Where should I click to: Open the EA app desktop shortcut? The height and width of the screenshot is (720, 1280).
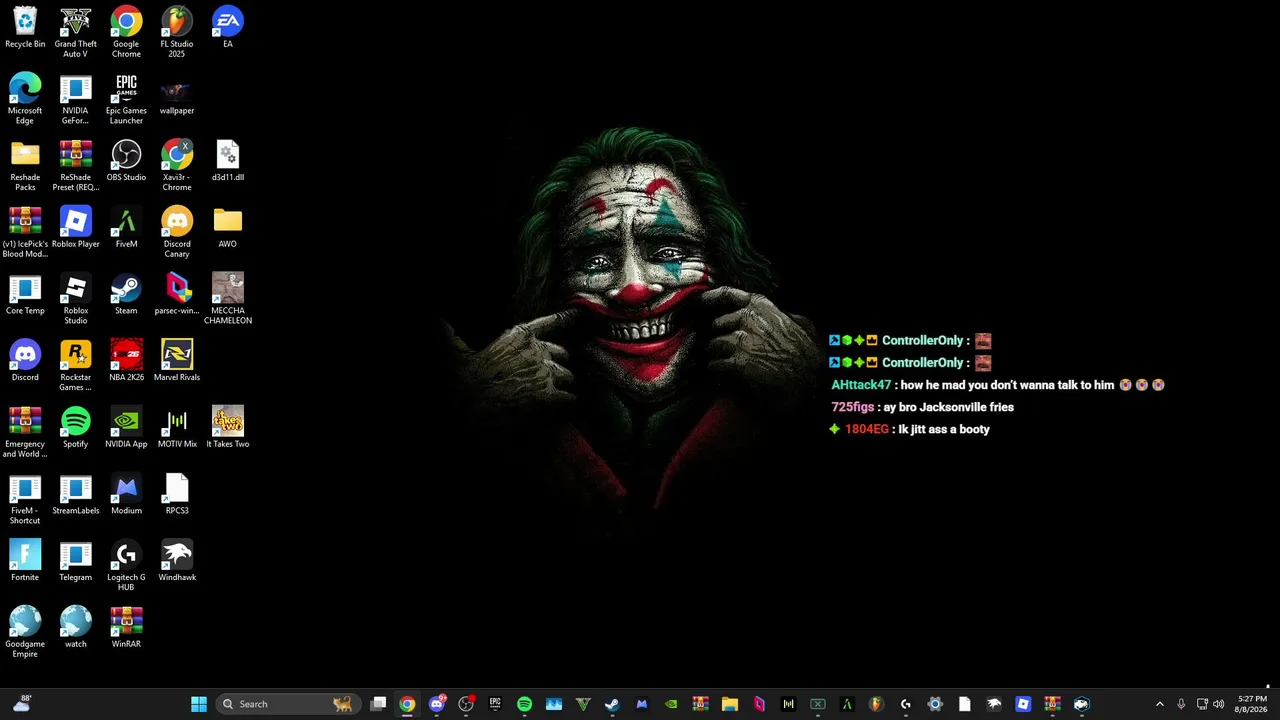pos(228,28)
